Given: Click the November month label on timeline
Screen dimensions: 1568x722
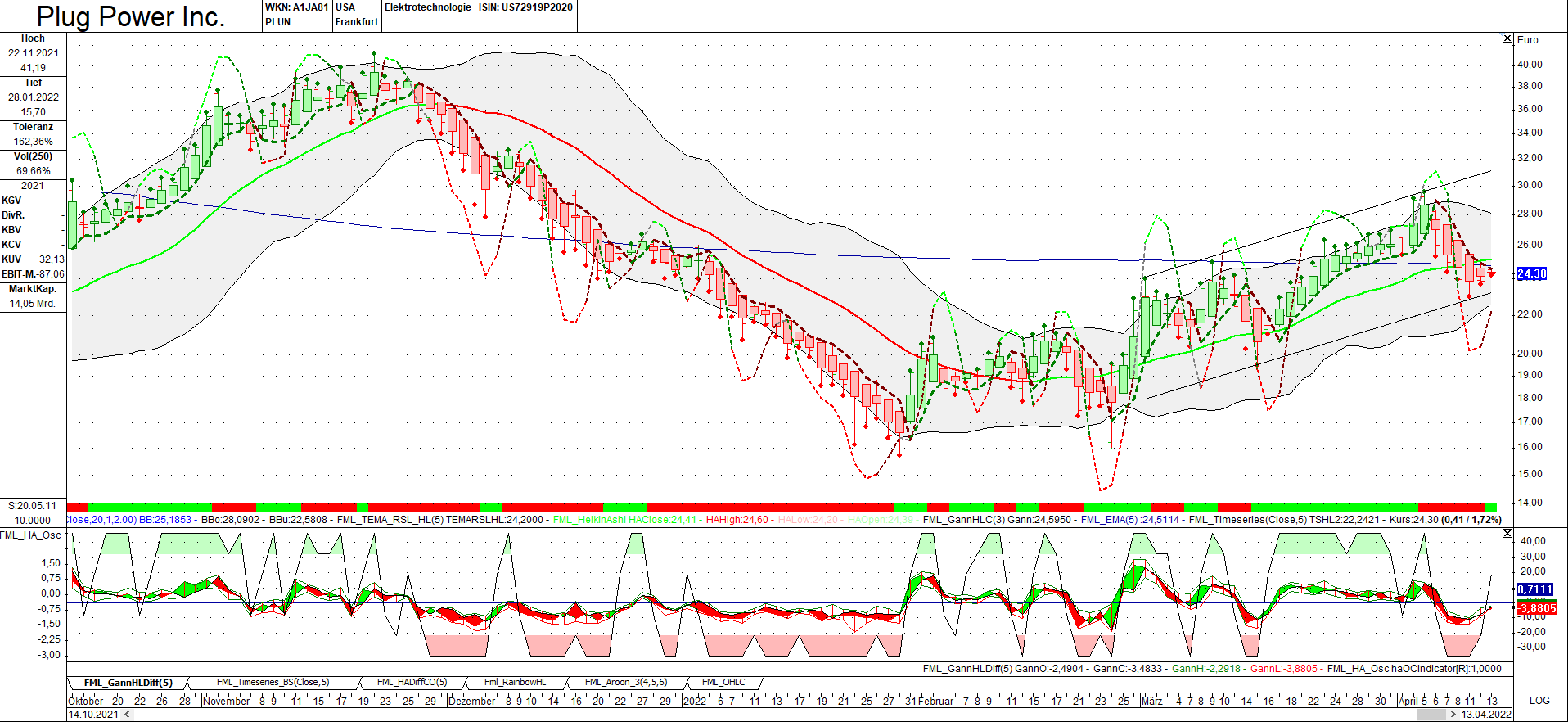Looking at the screenshot, I should click(x=227, y=701).
